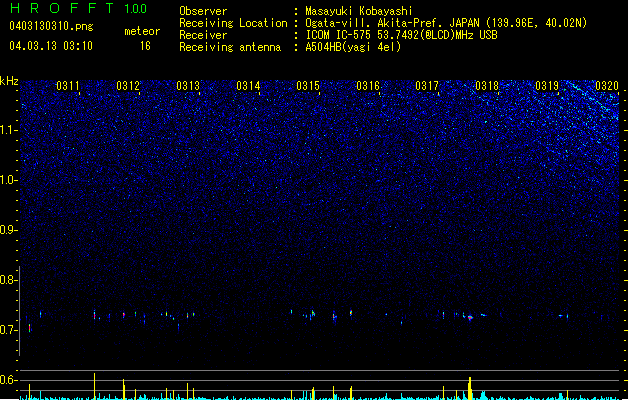Click the 0.7 kHz frequency label
This screenshot has width=629, height=400.
8,330
